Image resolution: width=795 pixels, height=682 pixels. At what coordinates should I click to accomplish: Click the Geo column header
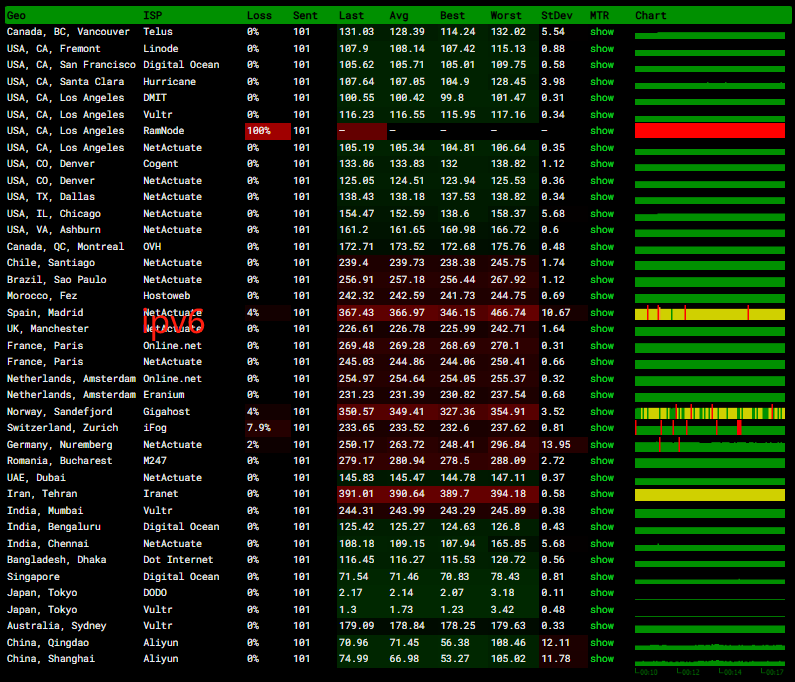16,16
